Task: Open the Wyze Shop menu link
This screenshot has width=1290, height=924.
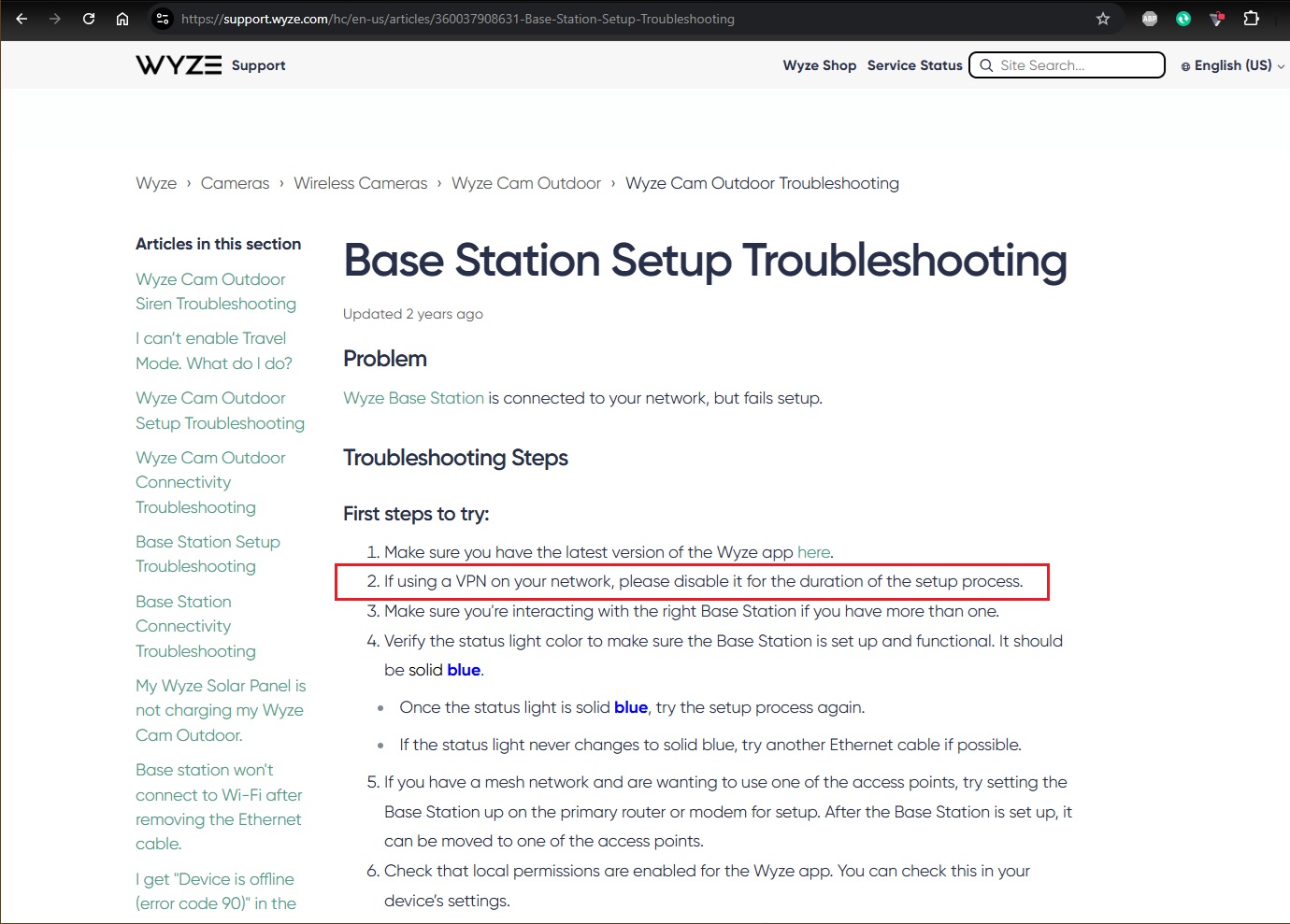Action: tap(820, 65)
